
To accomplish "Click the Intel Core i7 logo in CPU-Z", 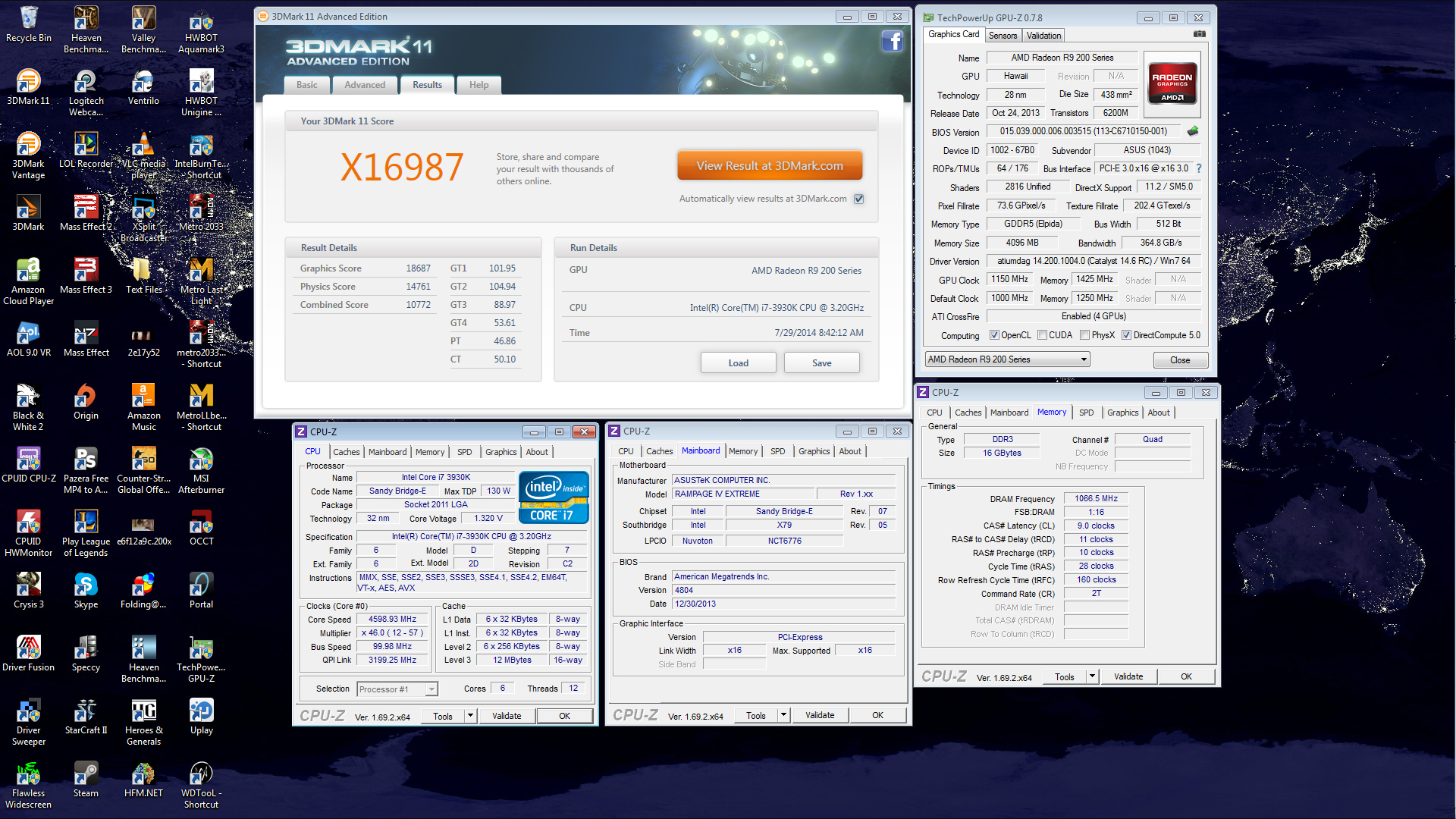I will point(554,498).
